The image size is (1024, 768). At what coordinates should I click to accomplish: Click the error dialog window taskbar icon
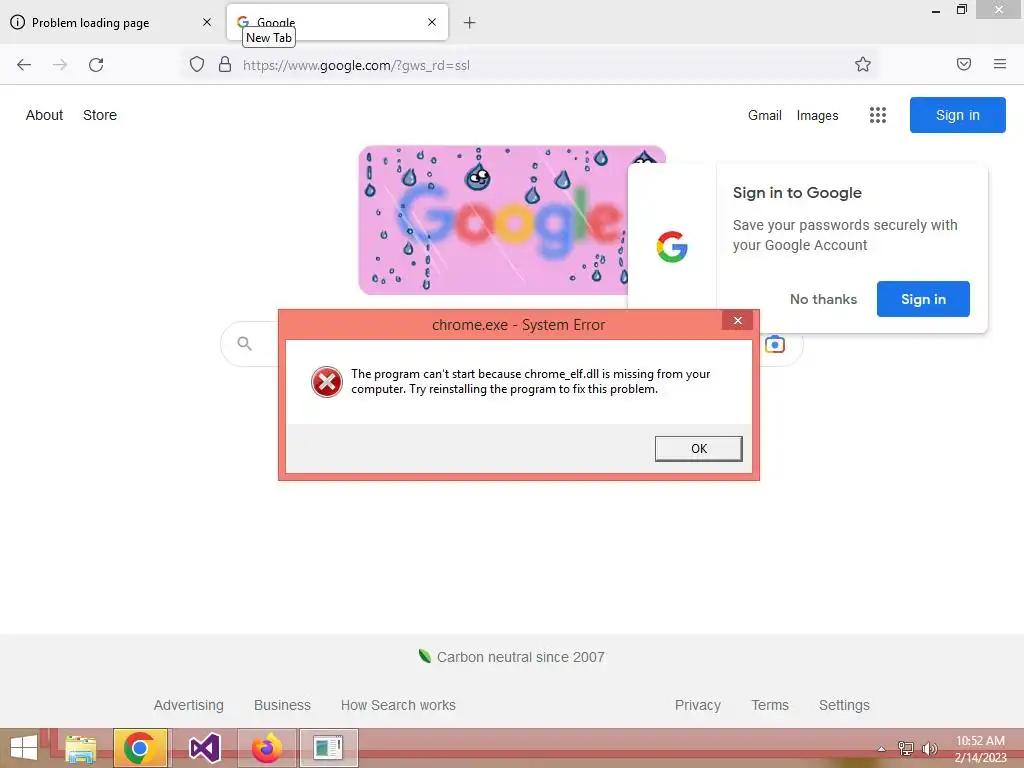(x=328, y=748)
